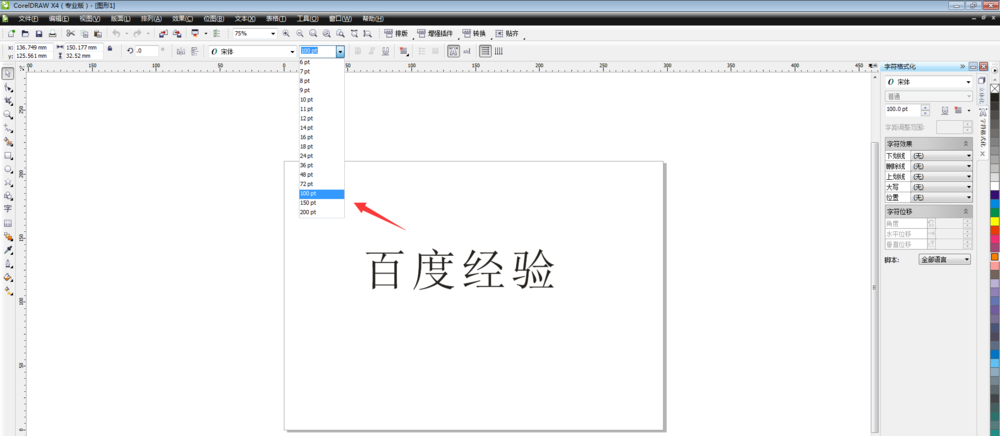Pick the white color swatch in palette
Viewport: 1000px width, 436px height.
994,185
